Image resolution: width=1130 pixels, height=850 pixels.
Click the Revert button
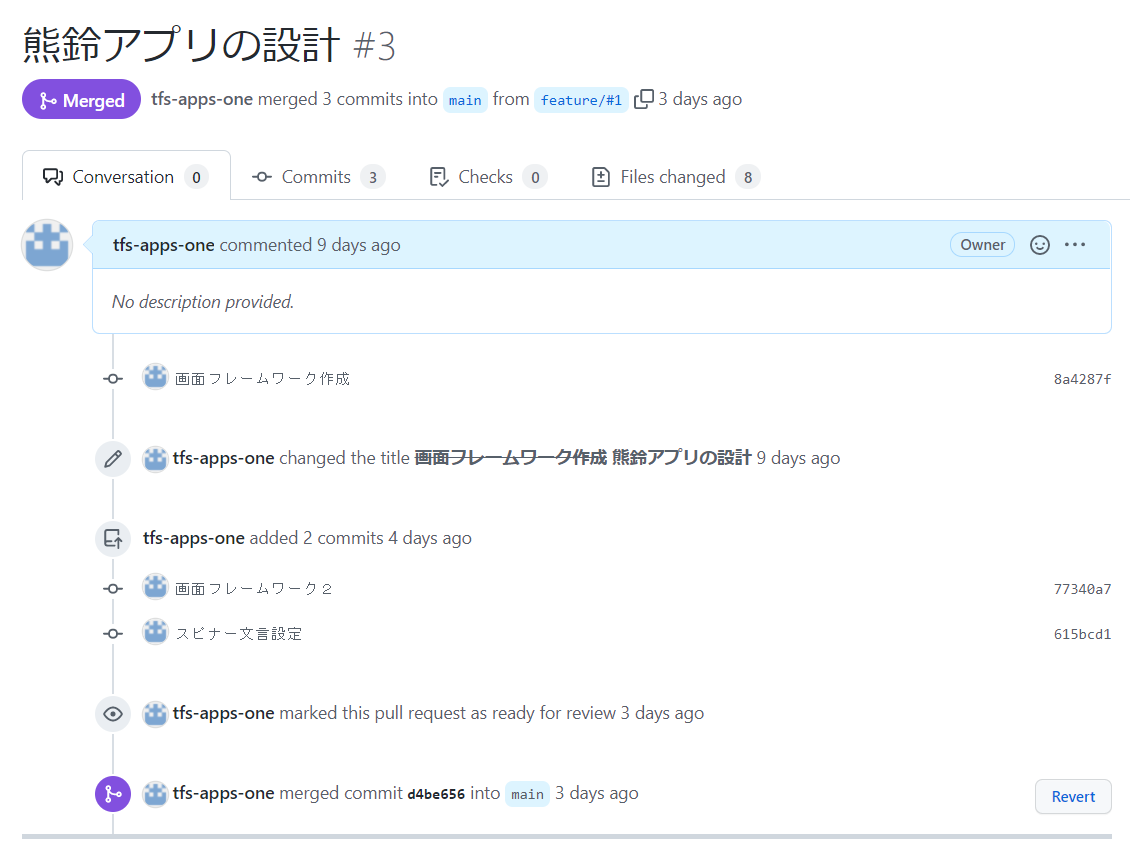tap(1073, 797)
